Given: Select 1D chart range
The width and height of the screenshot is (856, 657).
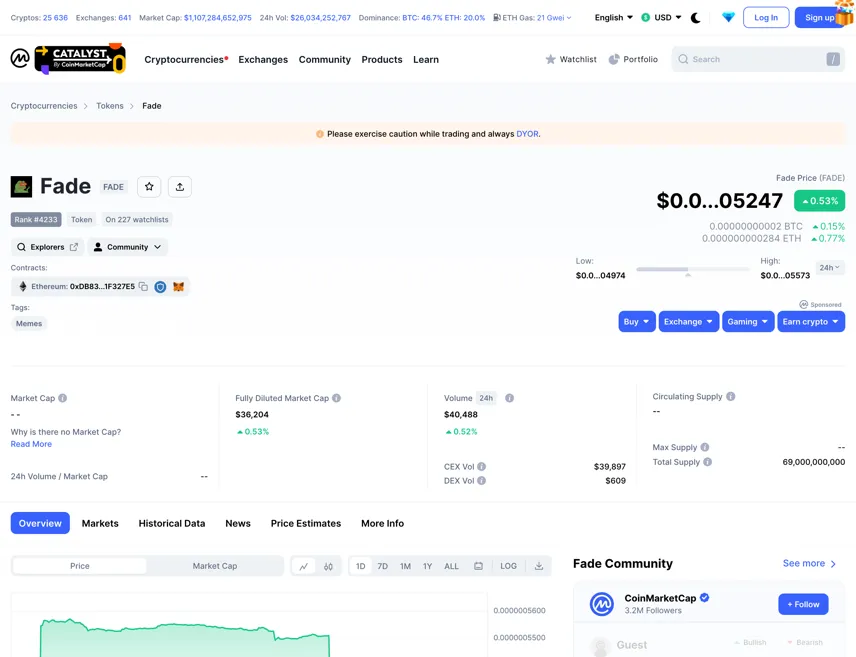Looking at the screenshot, I should coord(360,566).
